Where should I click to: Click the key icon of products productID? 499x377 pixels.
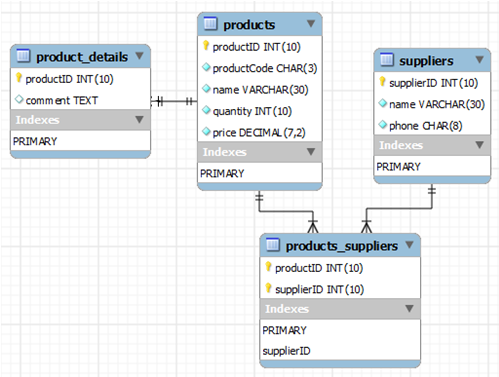[x=206, y=45]
